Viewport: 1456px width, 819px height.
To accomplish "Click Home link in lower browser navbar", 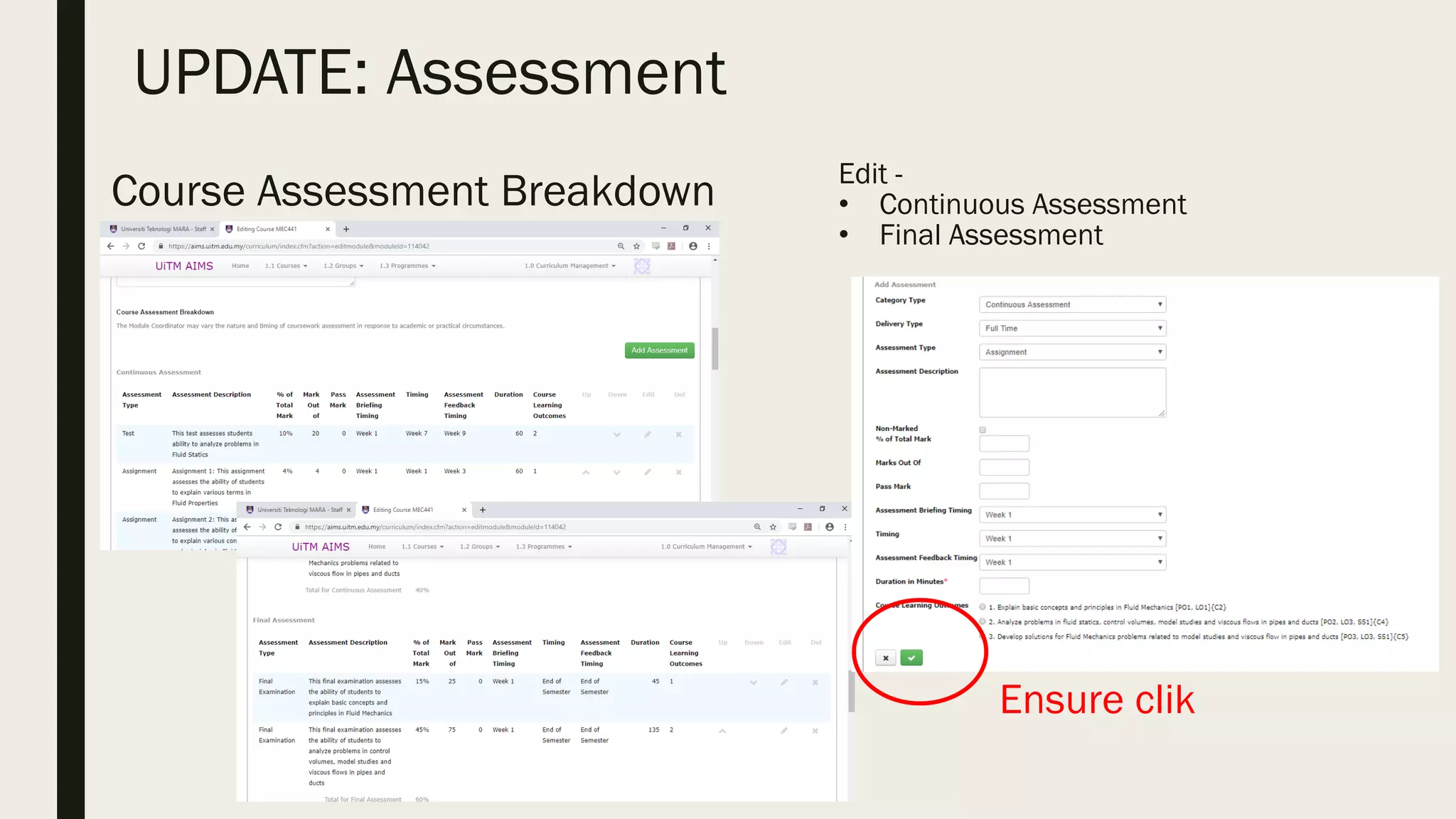I will [377, 547].
